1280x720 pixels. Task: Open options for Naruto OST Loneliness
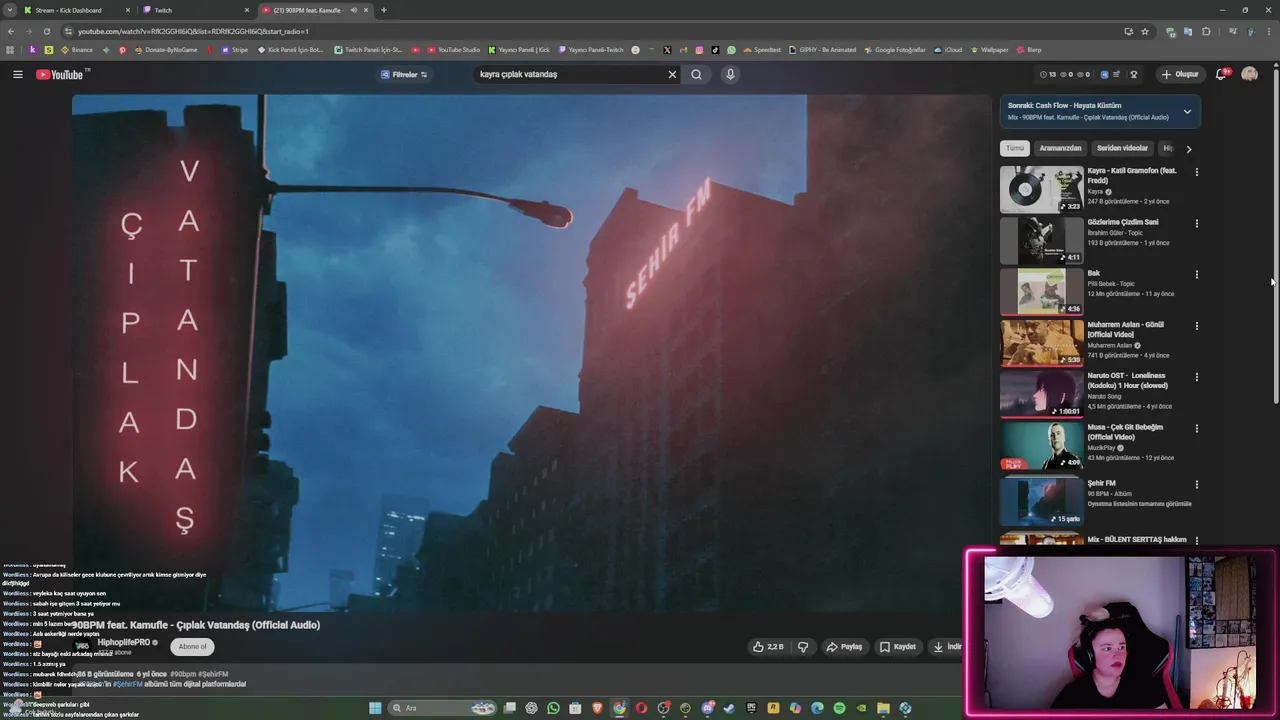pyautogui.click(x=1196, y=377)
